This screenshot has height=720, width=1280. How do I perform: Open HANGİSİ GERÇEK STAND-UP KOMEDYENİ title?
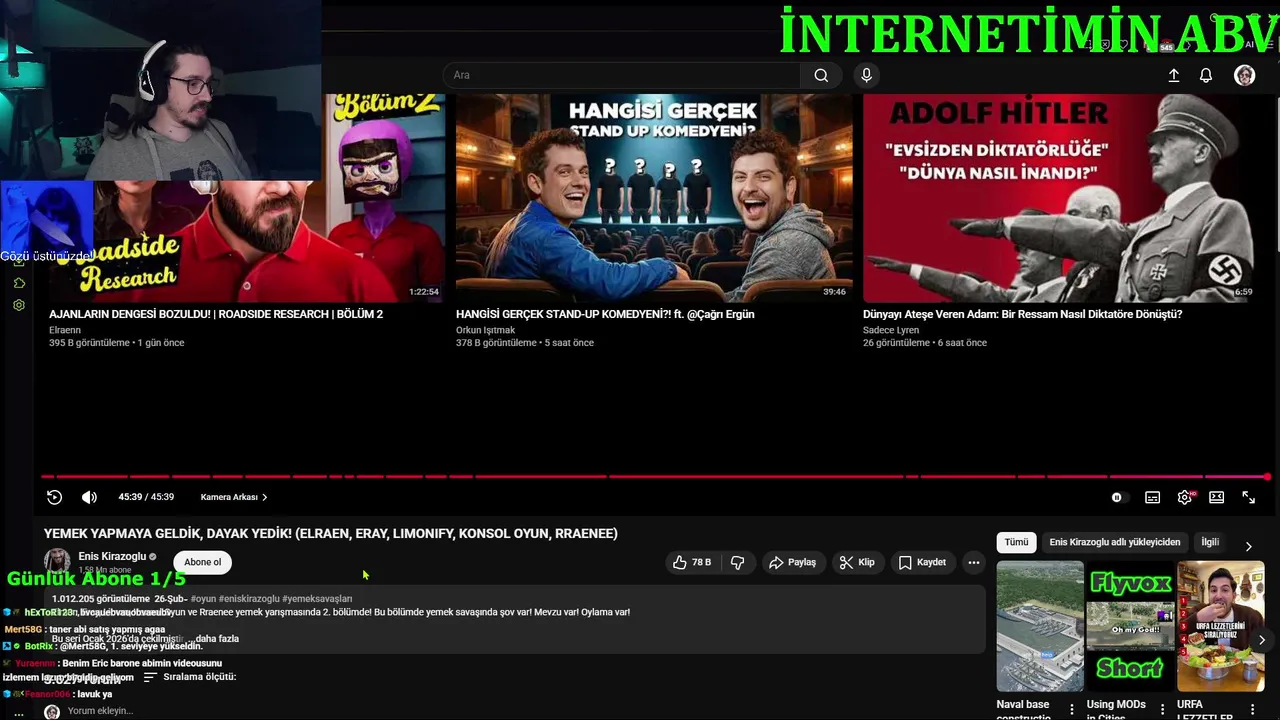tap(605, 314)
